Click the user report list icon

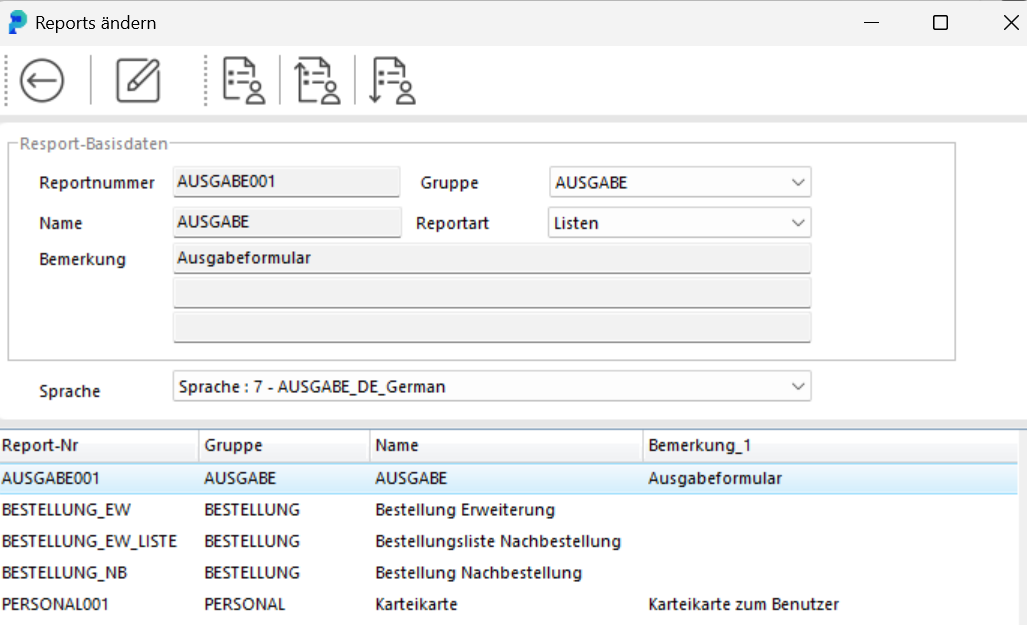(x=243, y=80)
